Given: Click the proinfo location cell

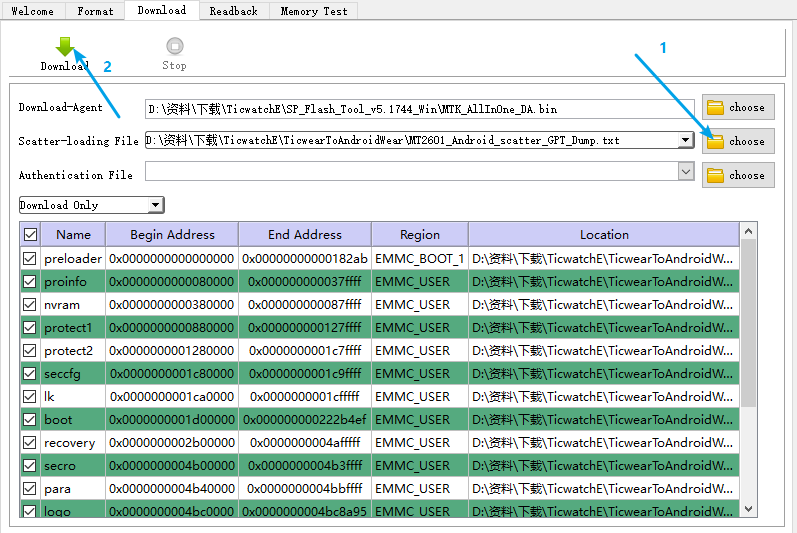Looking at the screenshot, I should click(x=604, y=281).
